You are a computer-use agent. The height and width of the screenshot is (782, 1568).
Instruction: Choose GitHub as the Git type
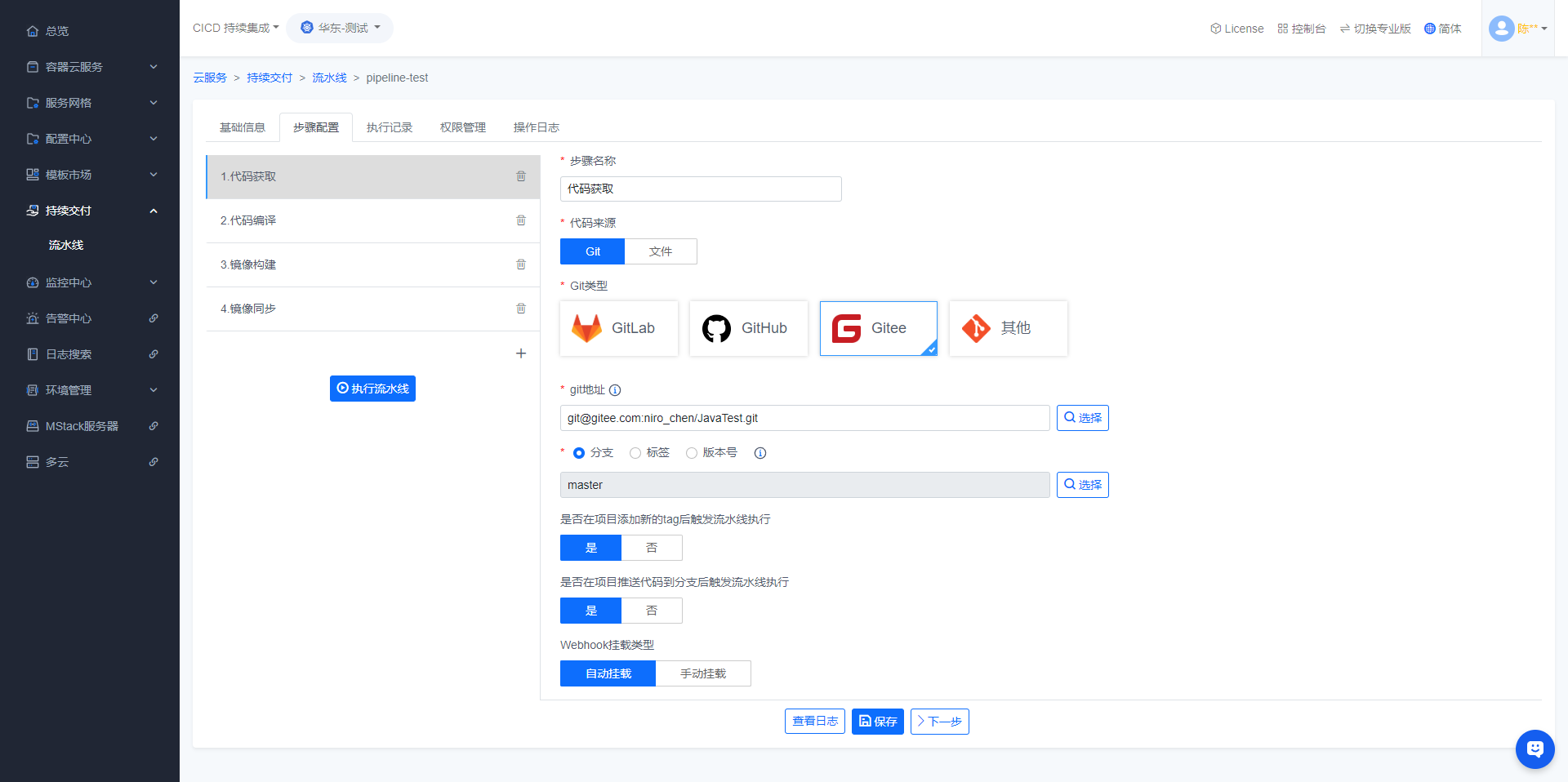click(748, 328)
